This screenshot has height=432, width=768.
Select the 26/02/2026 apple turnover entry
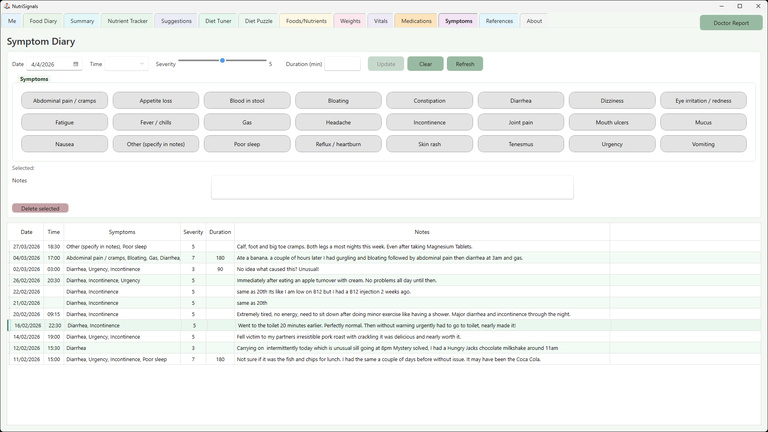(x=384, y=280)
